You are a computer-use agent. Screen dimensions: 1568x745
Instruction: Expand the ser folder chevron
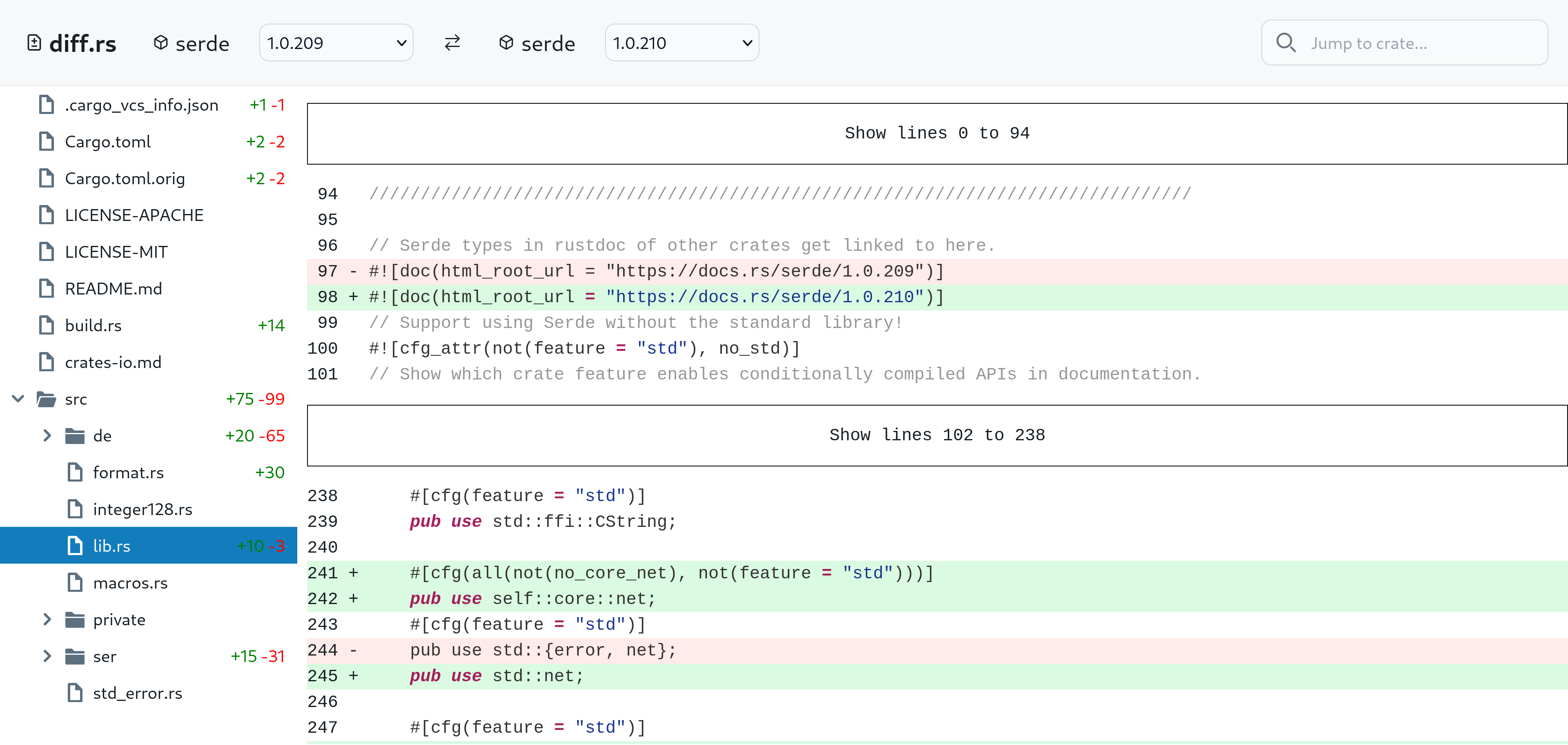point(47,656)
